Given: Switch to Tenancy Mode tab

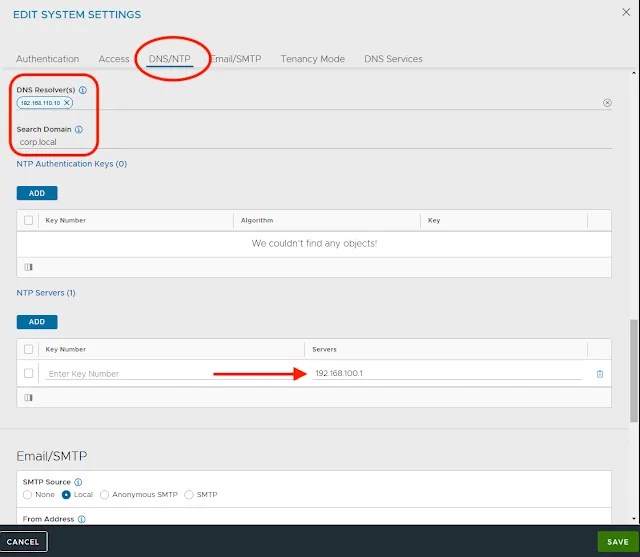Looking at the screenshot, I should tap(313, 59).
